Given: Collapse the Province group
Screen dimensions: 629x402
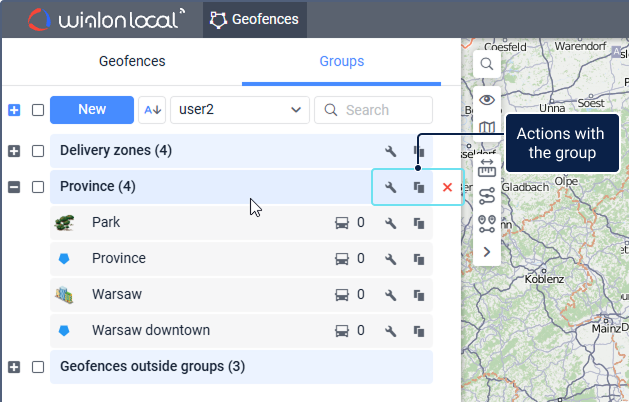Looking at the screenshot, I should coord(14,187).
